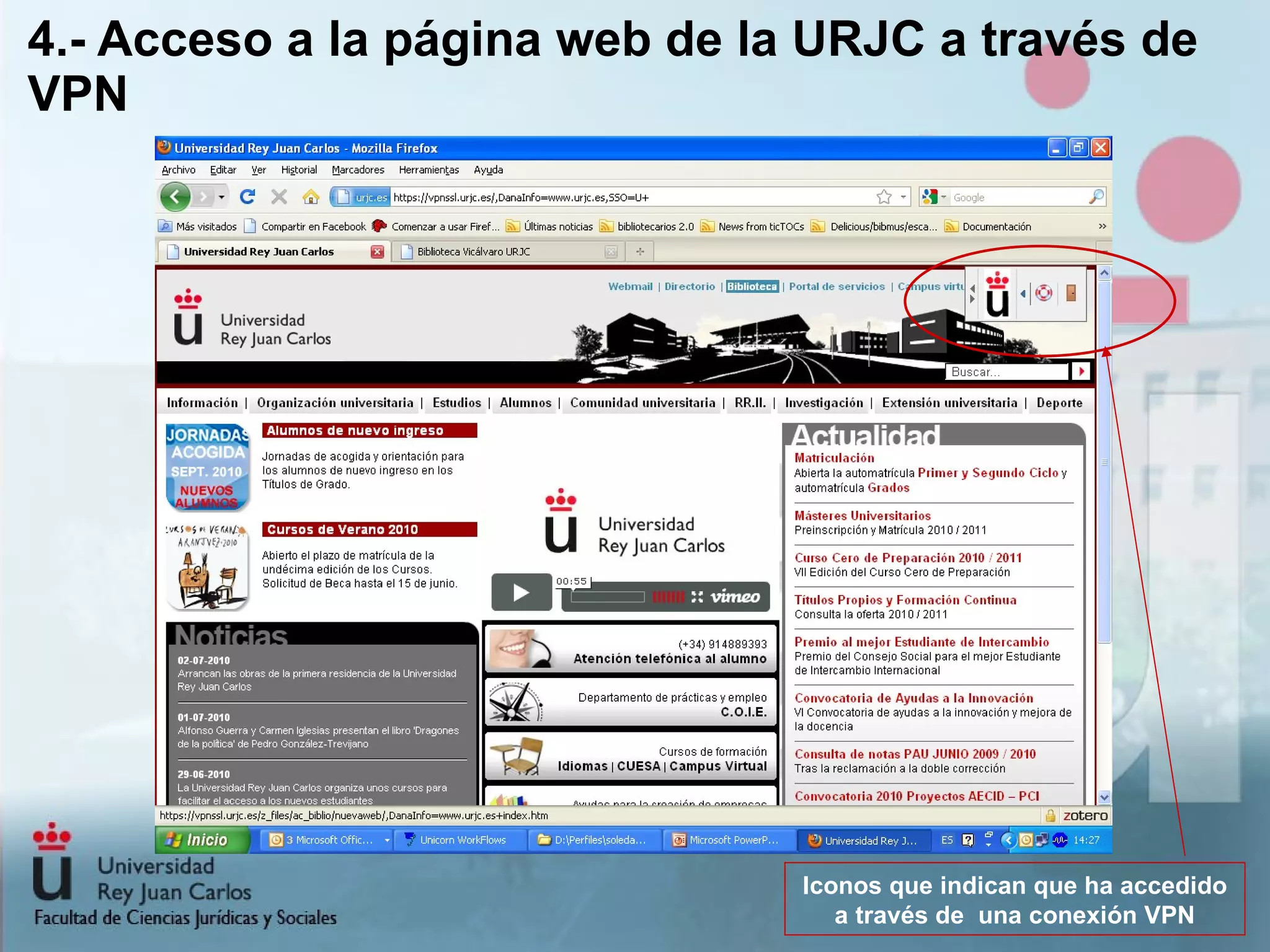The height and width of the screenshot is (952, 1270).
Task: Stop loading with the X icon
Action: (x=279, y=197)
